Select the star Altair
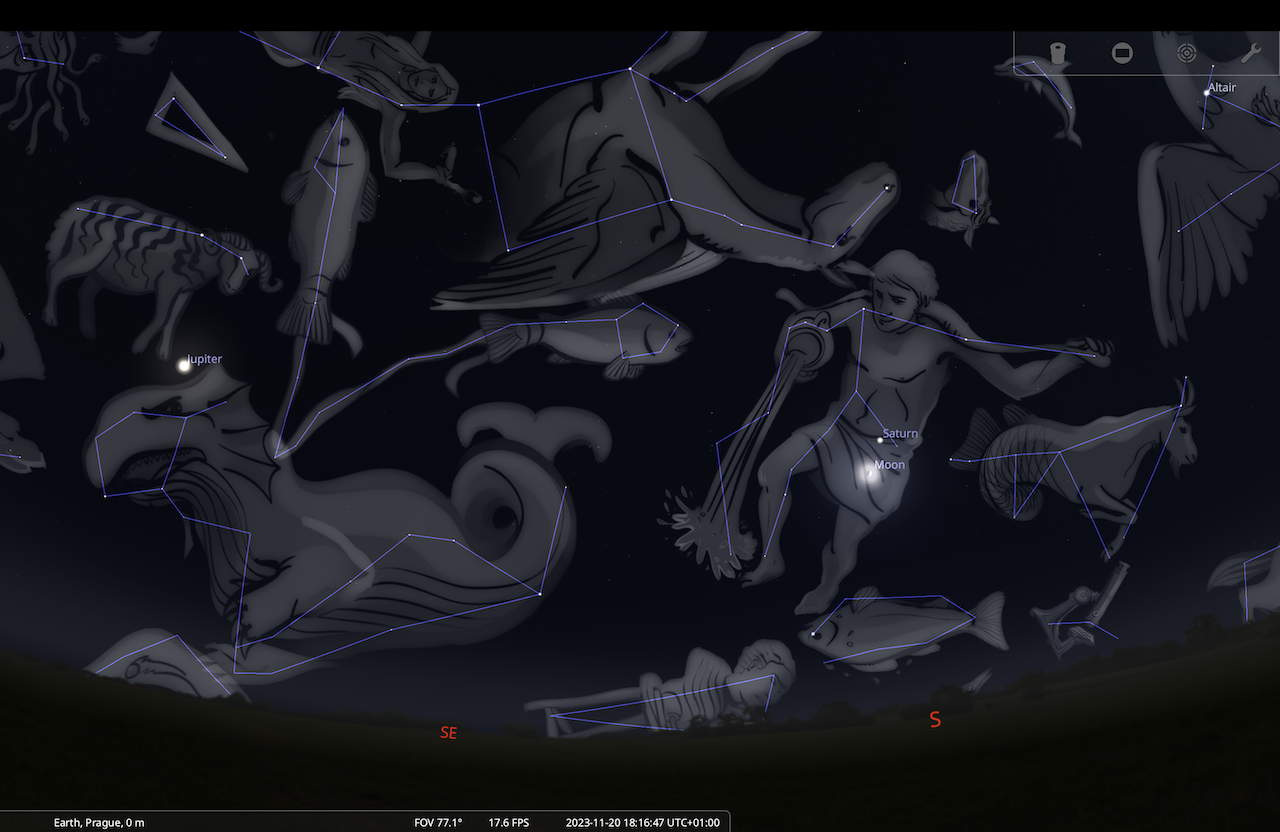 click(x=1207, y=92)
